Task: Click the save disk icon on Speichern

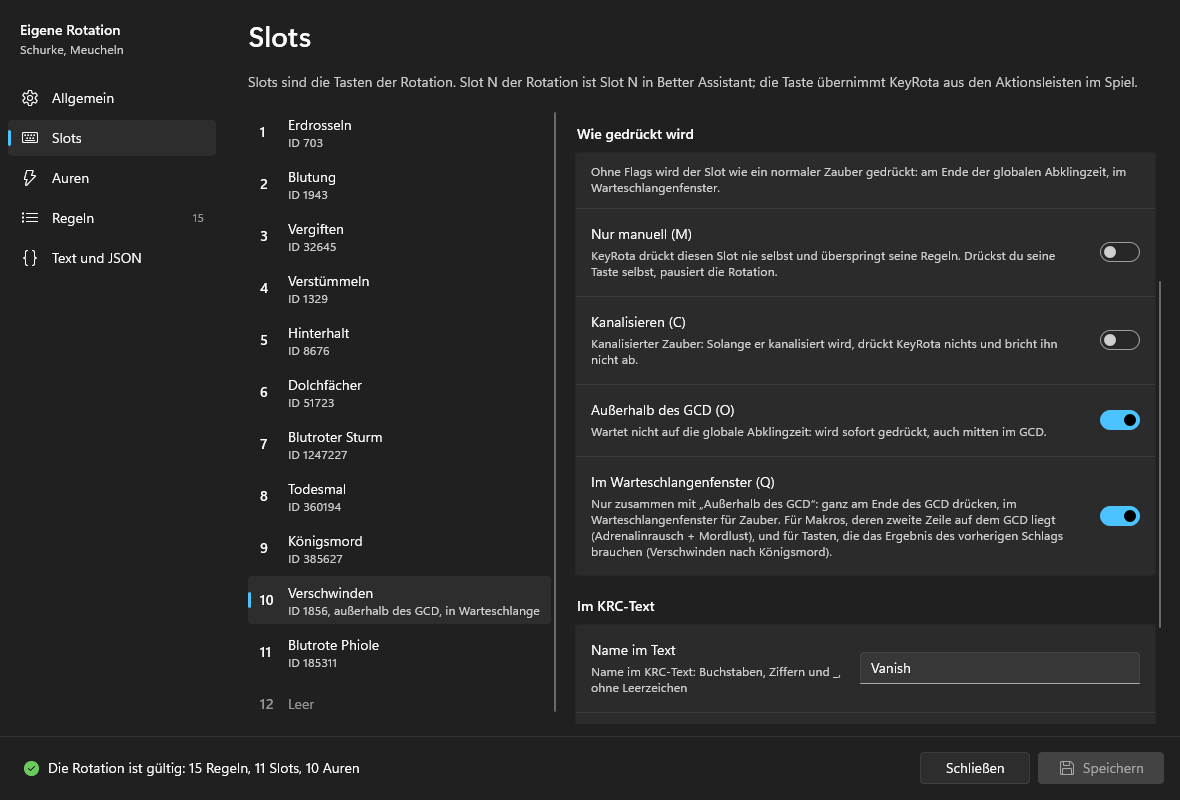Action: 1066,768
